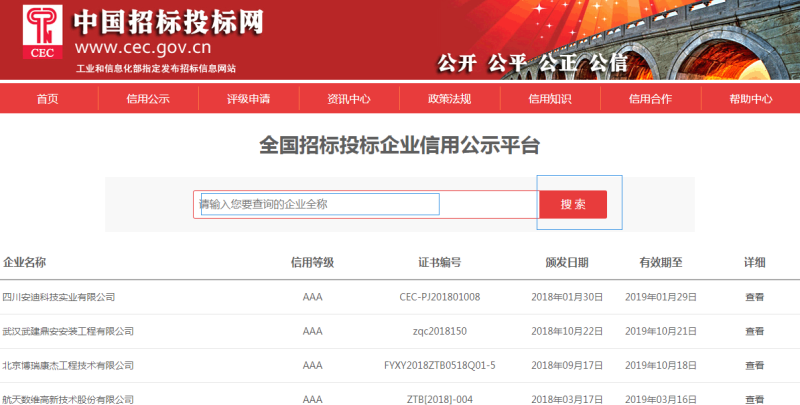Open the 帮助中心 menu item
This screenshot has width=800, height=405.
[751, 99]
